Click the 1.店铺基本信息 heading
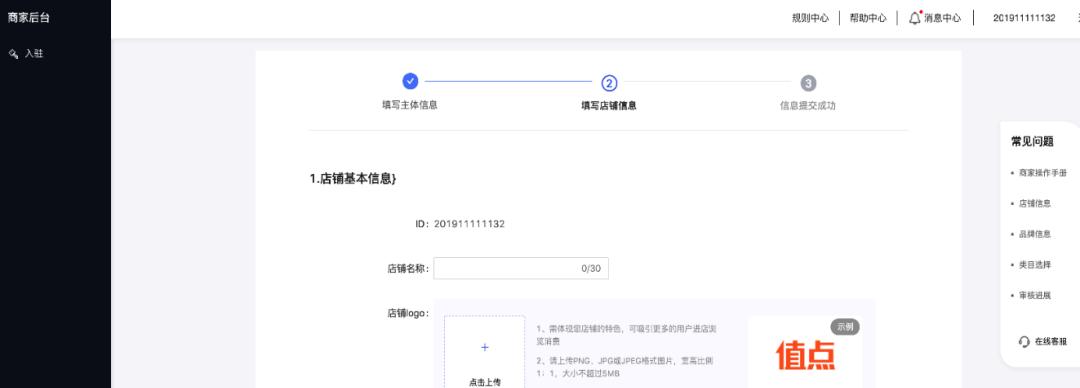Image resolution: width=1080 pixels, height=388 pixels. (353, 178)
